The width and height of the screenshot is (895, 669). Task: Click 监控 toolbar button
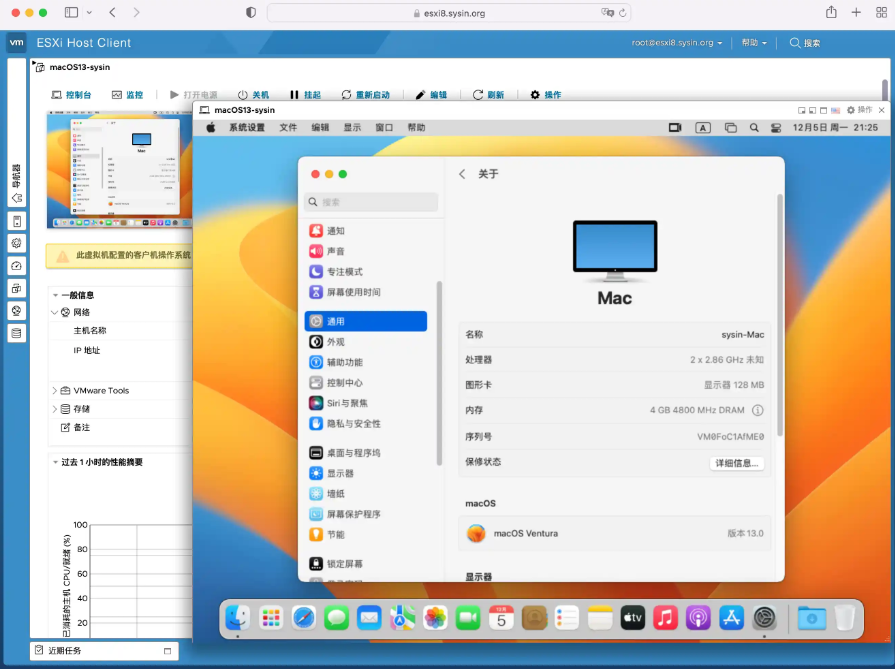click(x=127, y=95)
